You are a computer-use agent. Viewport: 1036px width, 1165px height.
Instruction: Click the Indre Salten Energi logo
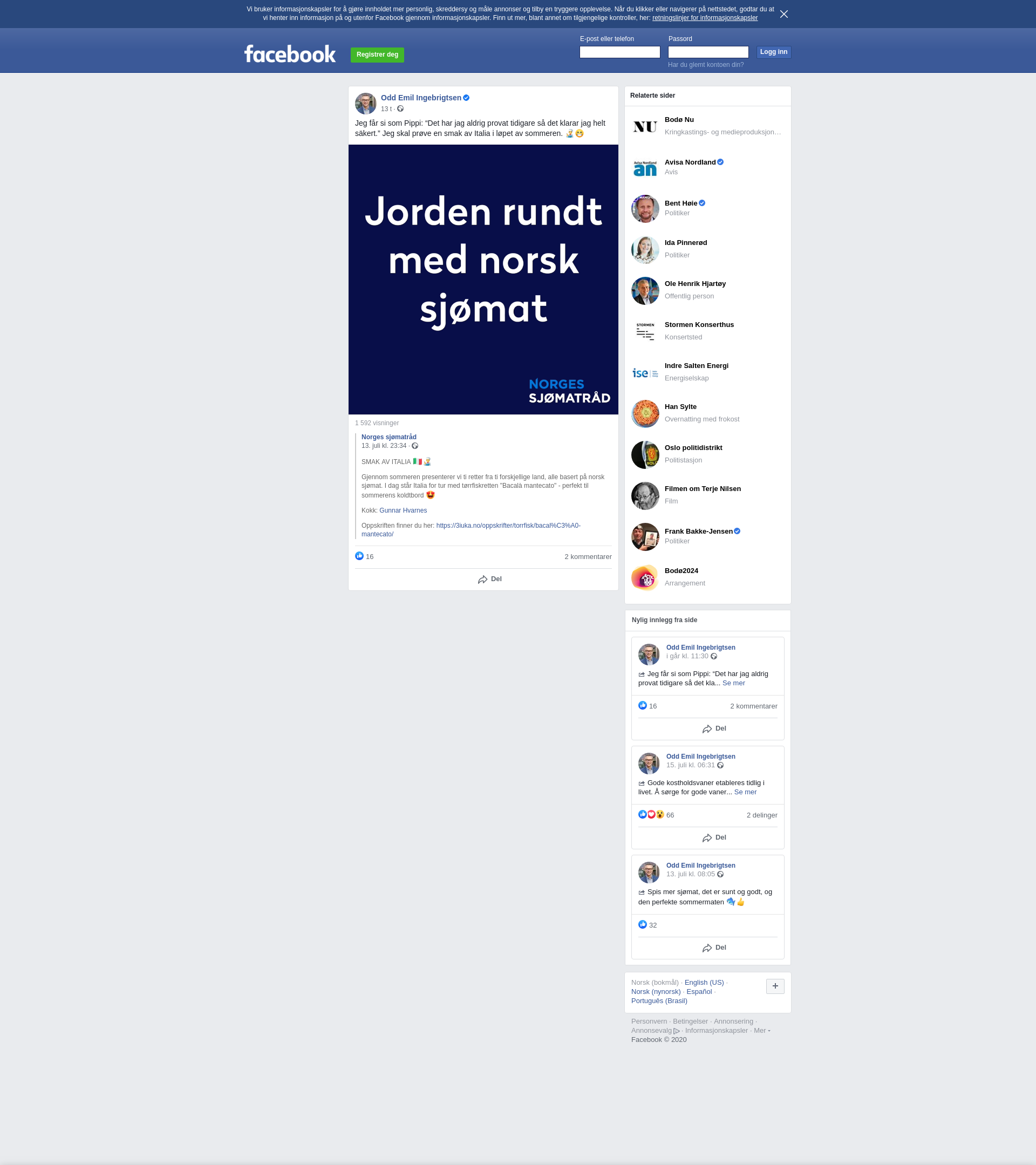[644, 373]
